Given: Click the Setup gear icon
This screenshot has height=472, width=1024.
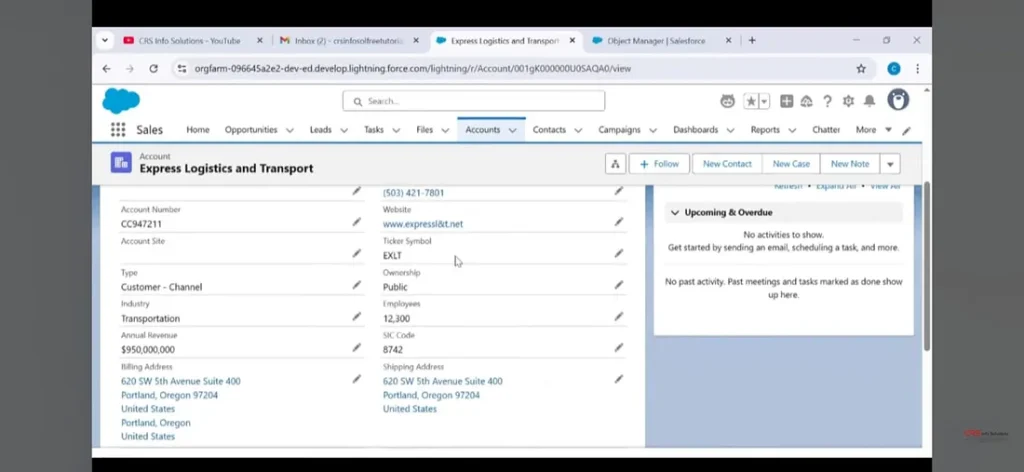Looking at the screenshot, I should [x=848, y=101].
